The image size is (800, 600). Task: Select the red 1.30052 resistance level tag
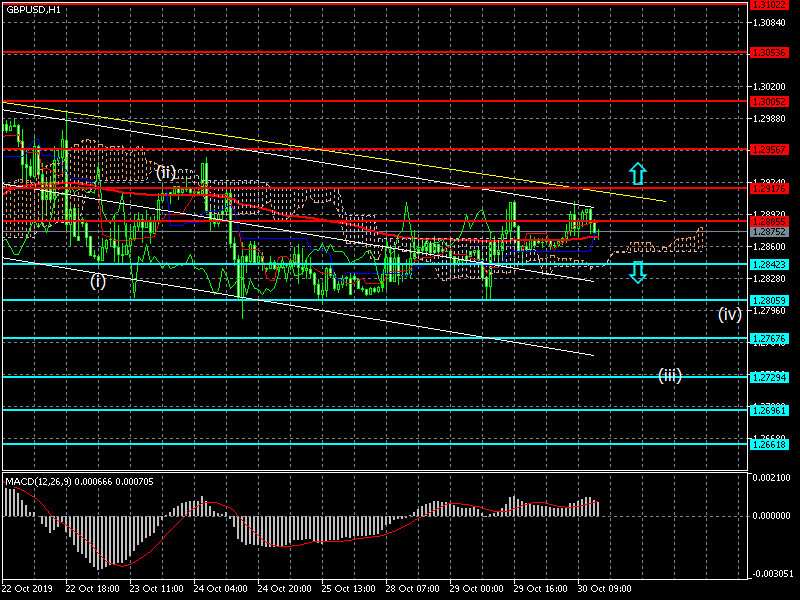tap(770, 101)
